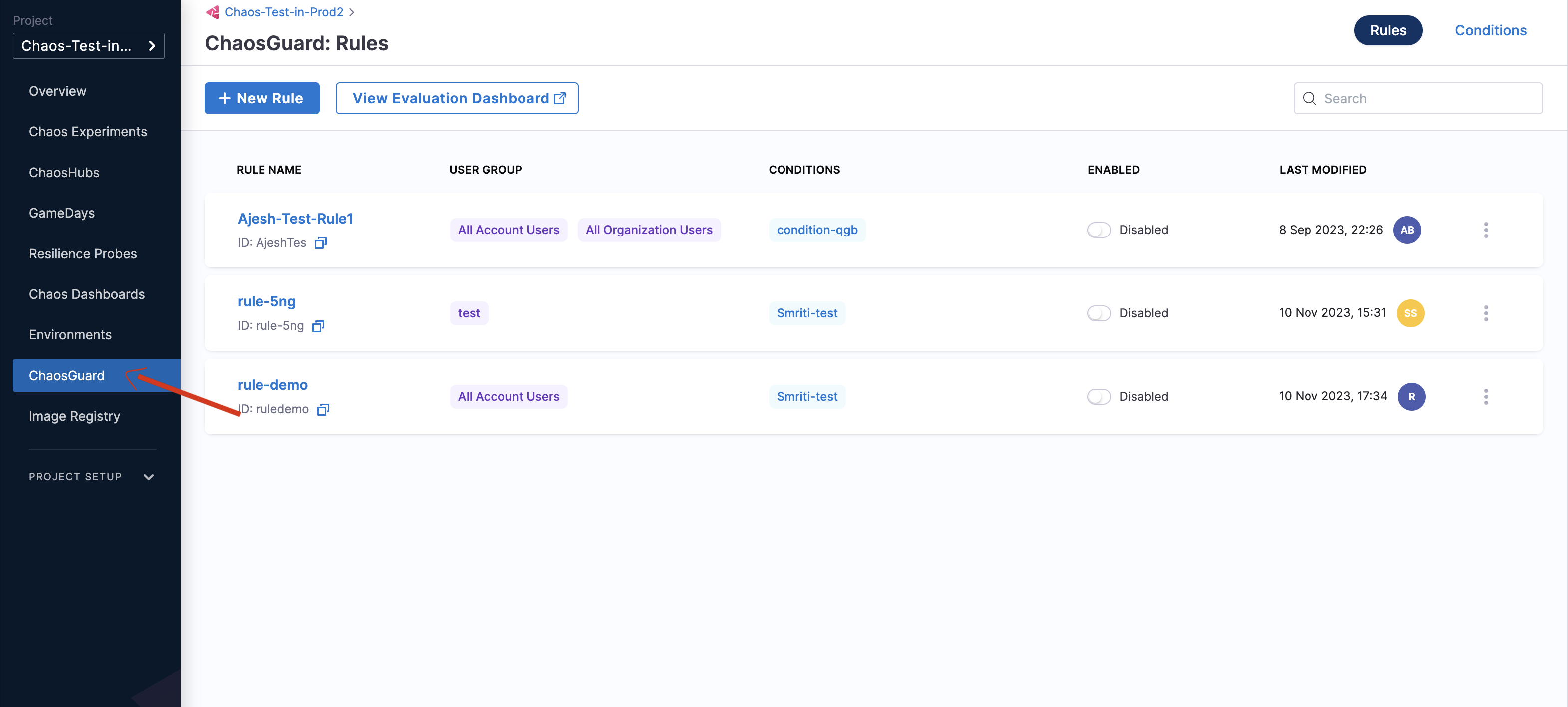Open options menu for Ajesh-Test-Rule1
This screenshot has height=707, width=1568.
(x=1486, y=230)
